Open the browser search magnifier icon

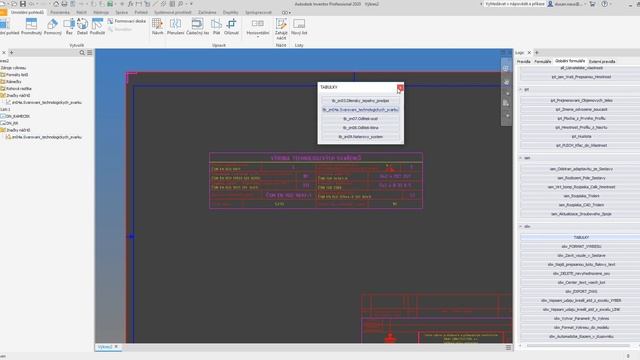(x=82, y=53)
